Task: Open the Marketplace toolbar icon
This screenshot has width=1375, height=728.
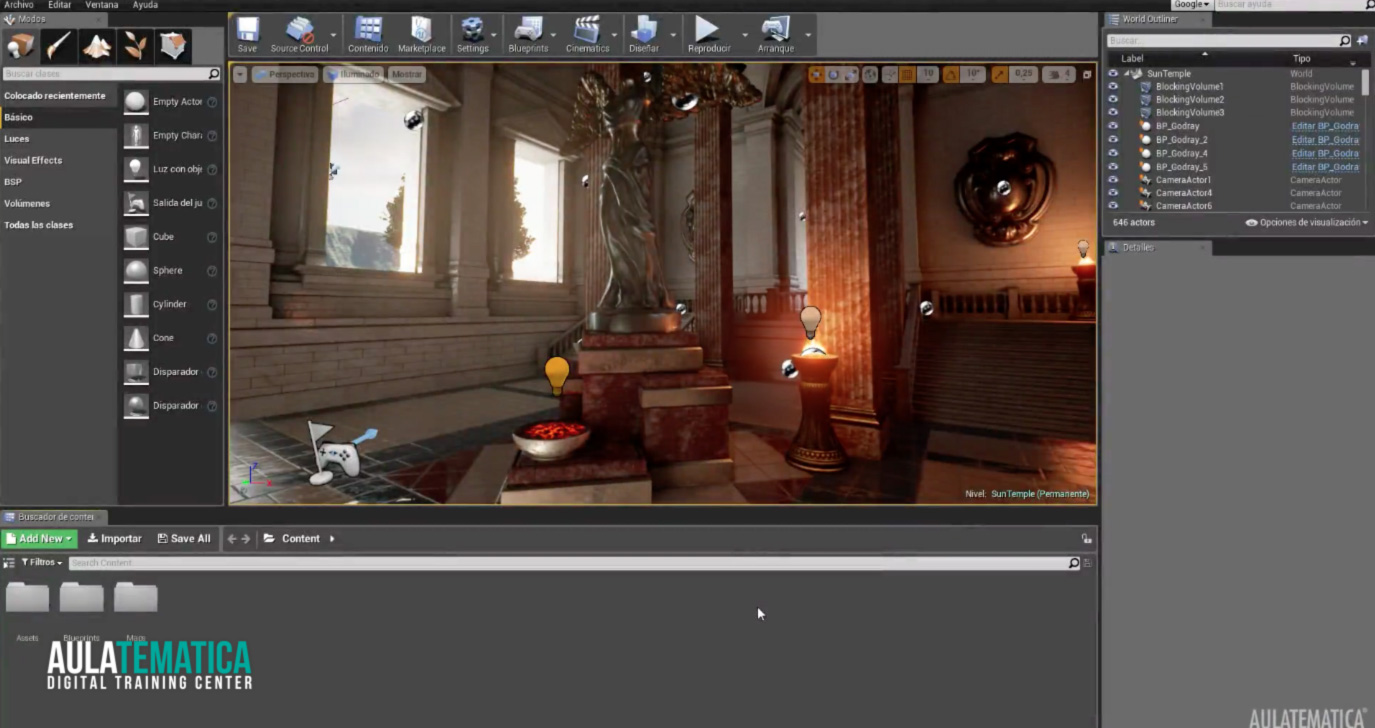Action: (x=421, y=35)
